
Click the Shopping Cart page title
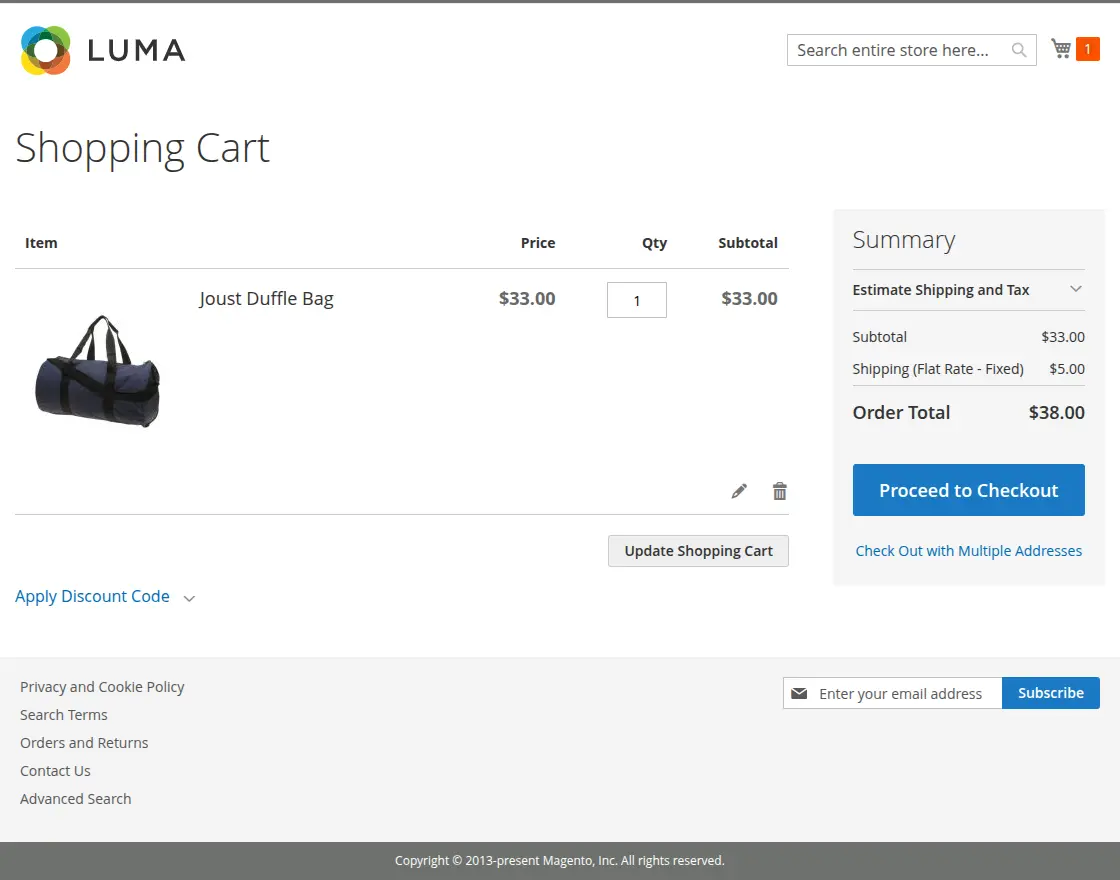coord(142,149)
